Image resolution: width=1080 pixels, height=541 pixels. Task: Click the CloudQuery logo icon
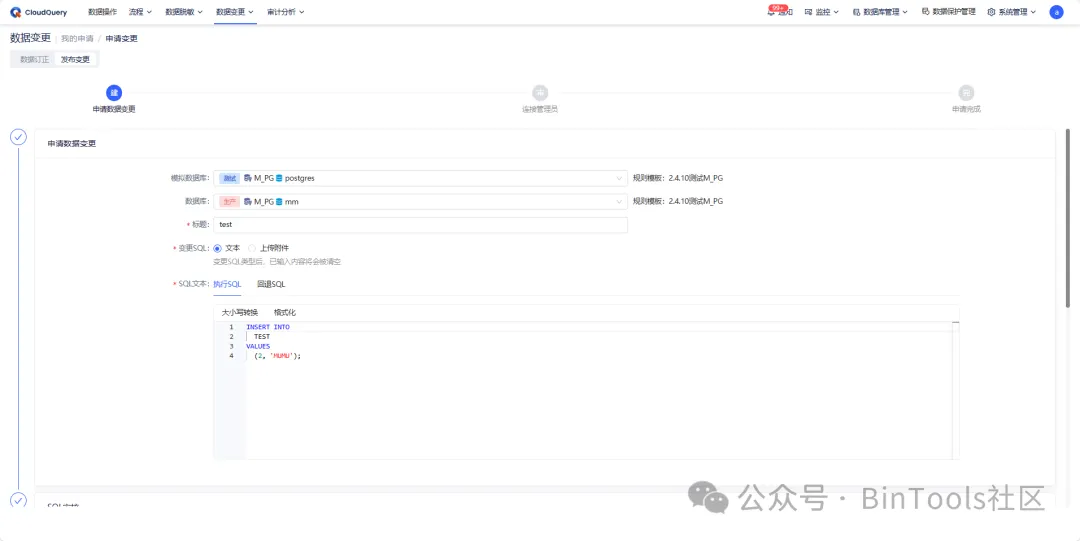16,12
